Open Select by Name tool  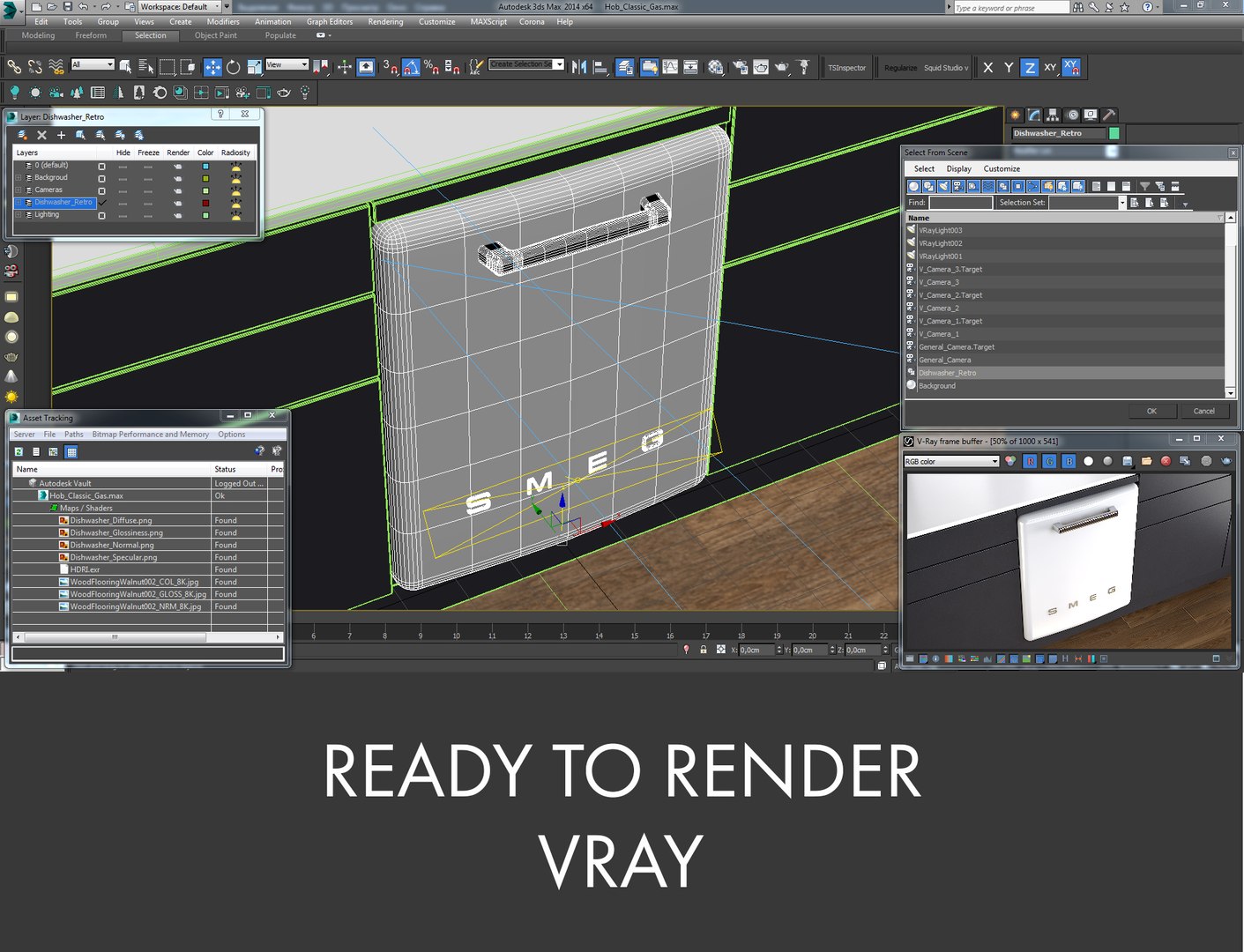click(145, 67)
